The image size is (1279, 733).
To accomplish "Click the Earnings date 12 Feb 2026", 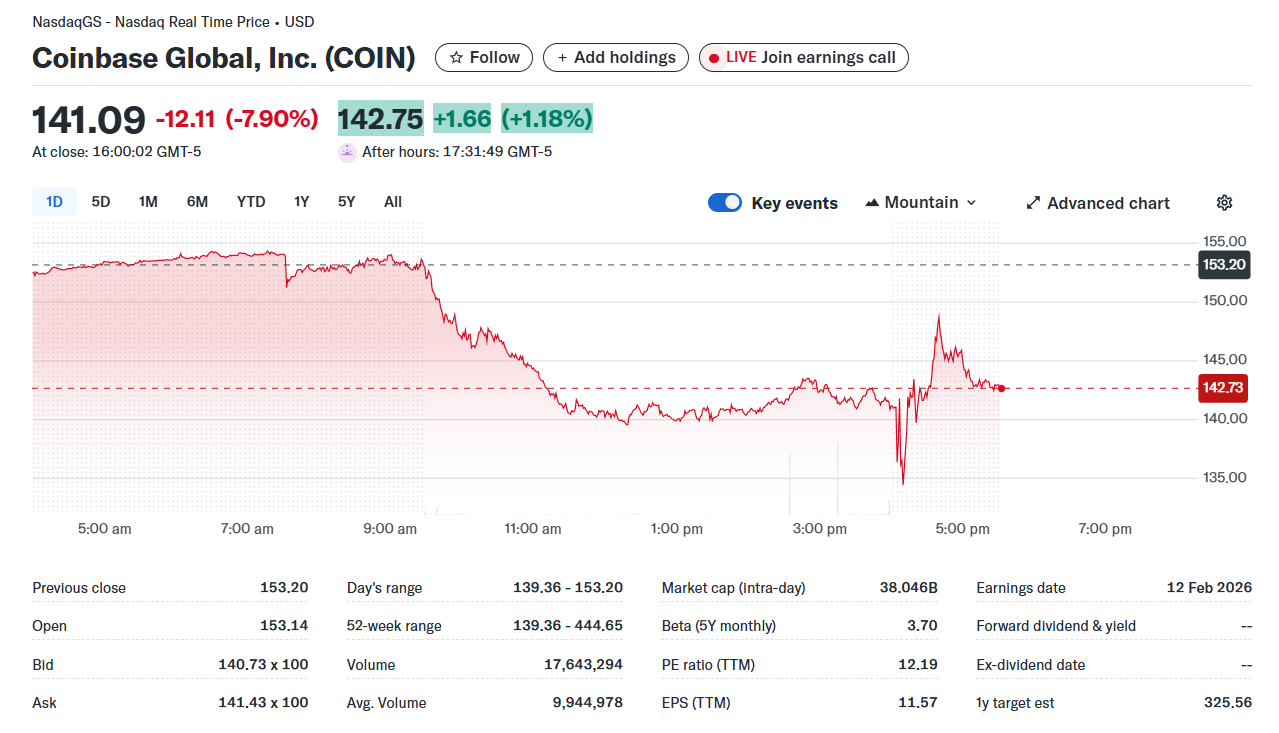I will 1209,588.
